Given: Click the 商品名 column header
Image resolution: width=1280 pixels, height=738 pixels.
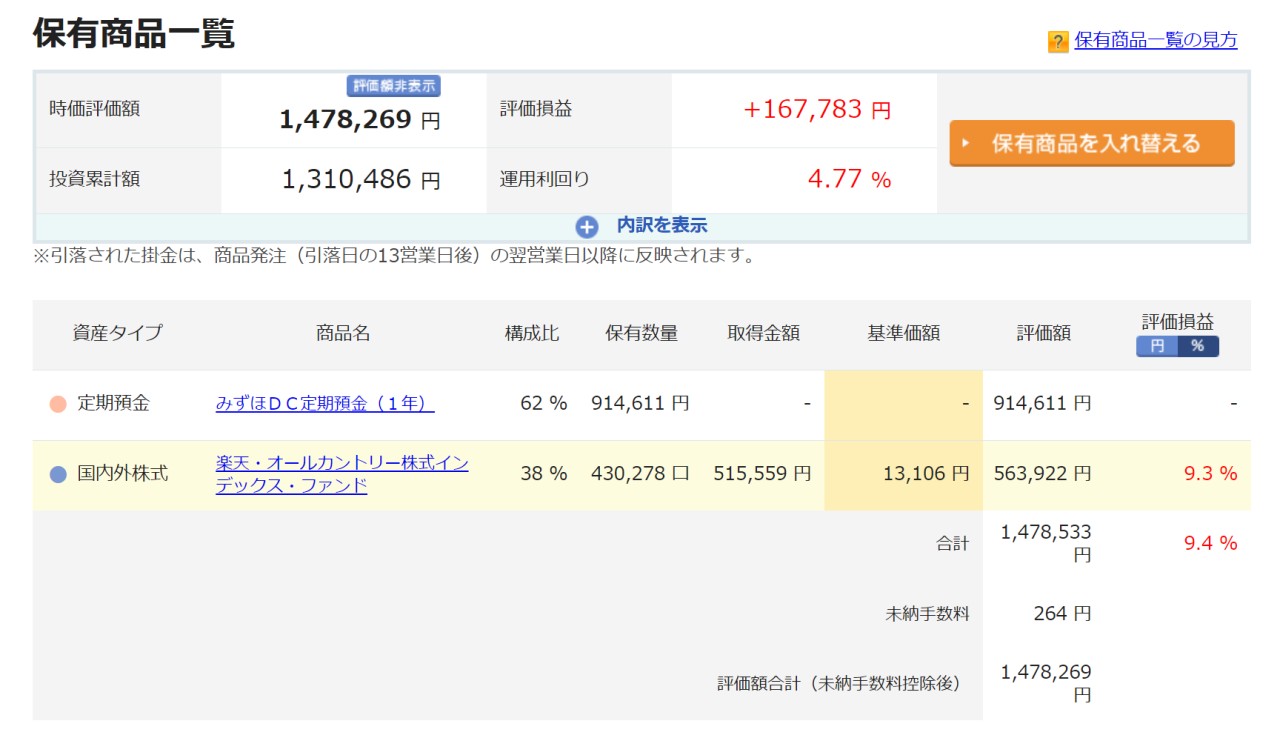Looking at the screenshot, I should coord(343,333).
